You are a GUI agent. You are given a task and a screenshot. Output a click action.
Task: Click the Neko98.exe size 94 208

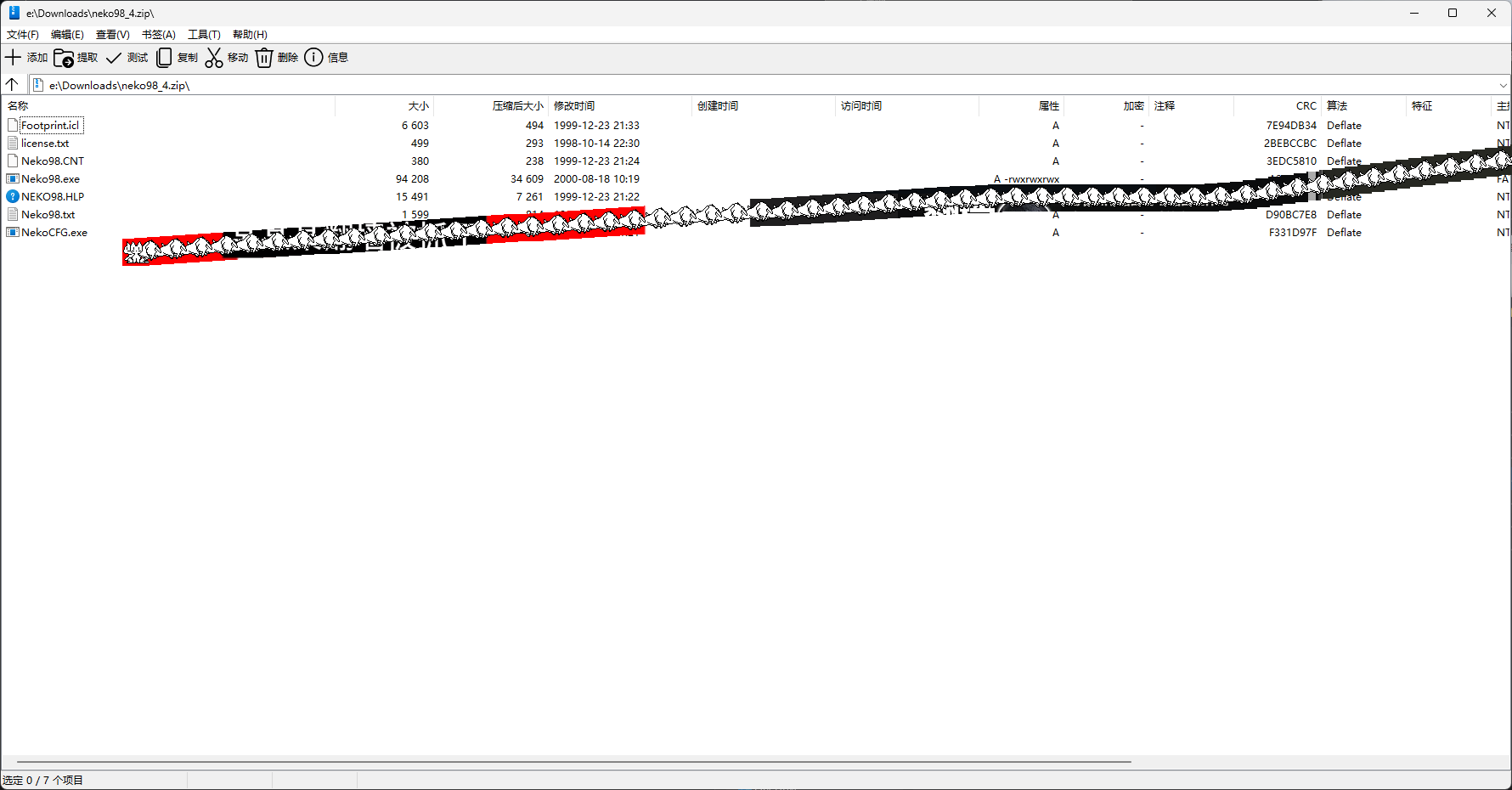pyautogui.click(x=412, y=179)
